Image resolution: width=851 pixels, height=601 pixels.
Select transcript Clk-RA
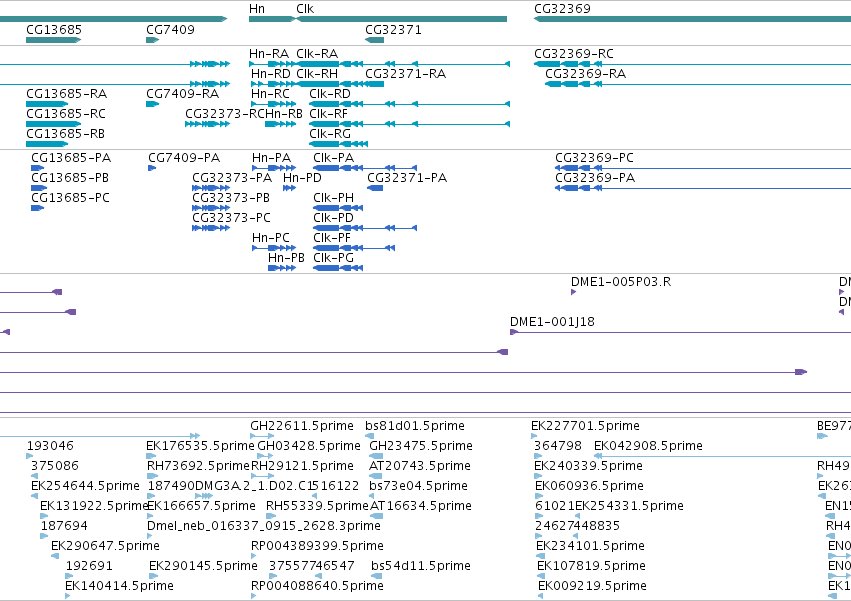(x=317, y=54)
